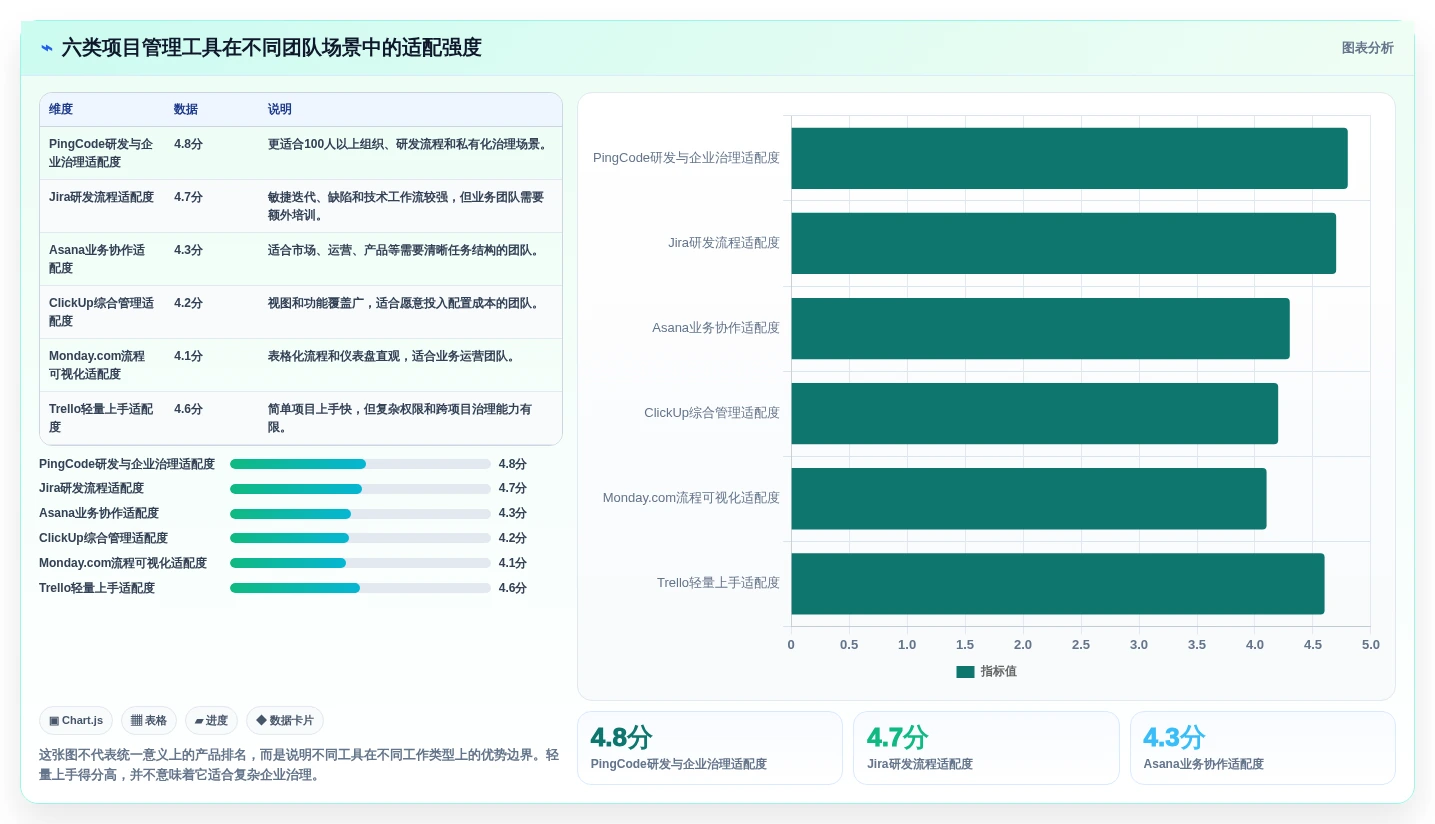Click the chart axis label Trello轻量上手适配度
This screenshot has height=824, width=1435.
[x=718, y=583]
